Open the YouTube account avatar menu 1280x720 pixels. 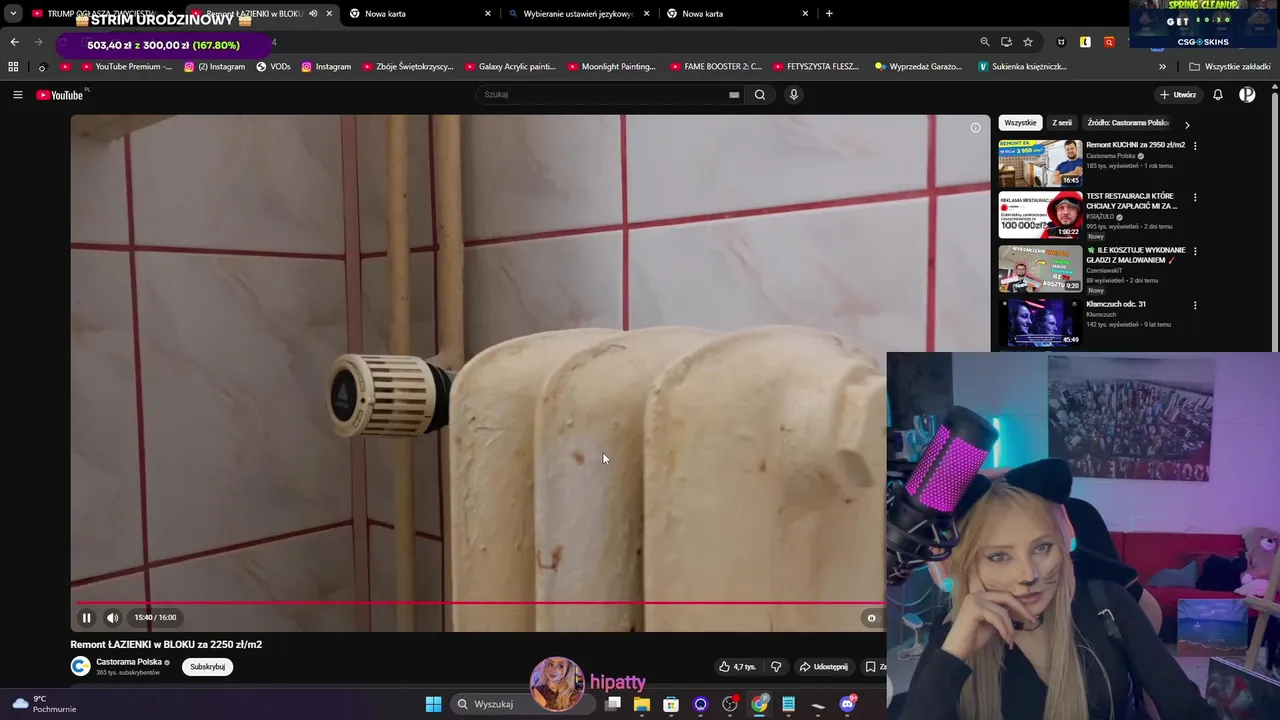(1247, 95)
